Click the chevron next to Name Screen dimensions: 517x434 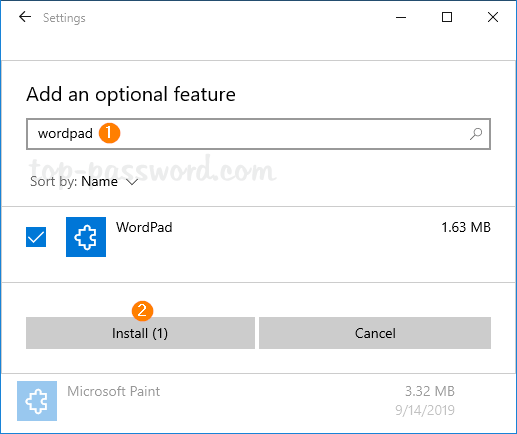pos(132,182)
